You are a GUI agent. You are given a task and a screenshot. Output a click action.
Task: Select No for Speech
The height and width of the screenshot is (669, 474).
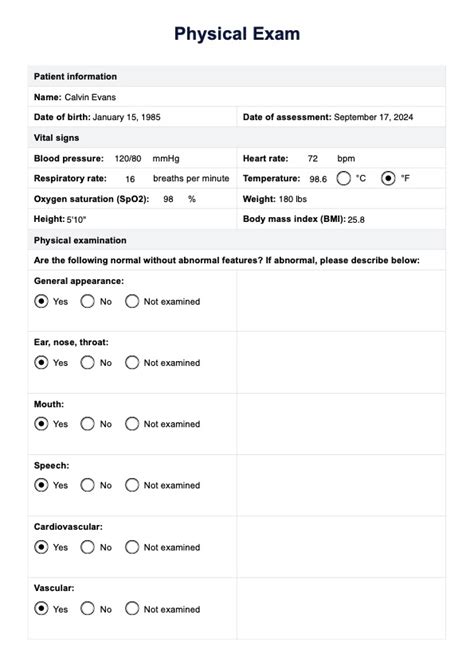(x=87, y=485)
